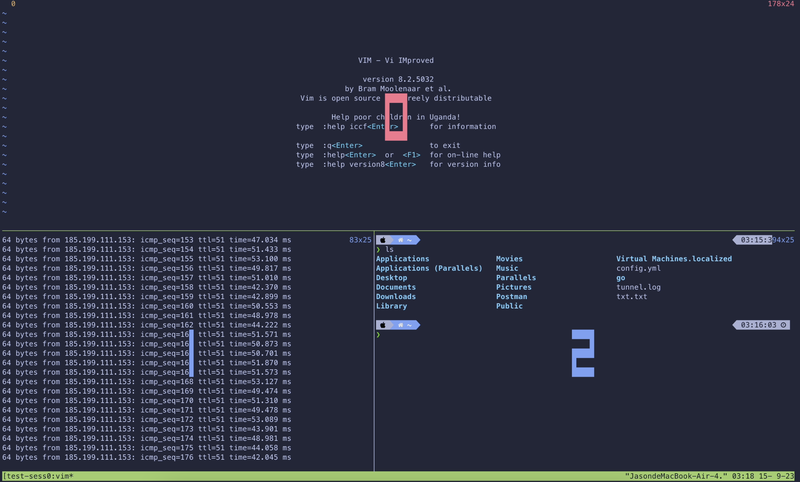Screen dimensions: 800x482
Task: Click the :q<Enter> exit command in Vim
Action: click(x=335, y=146)
